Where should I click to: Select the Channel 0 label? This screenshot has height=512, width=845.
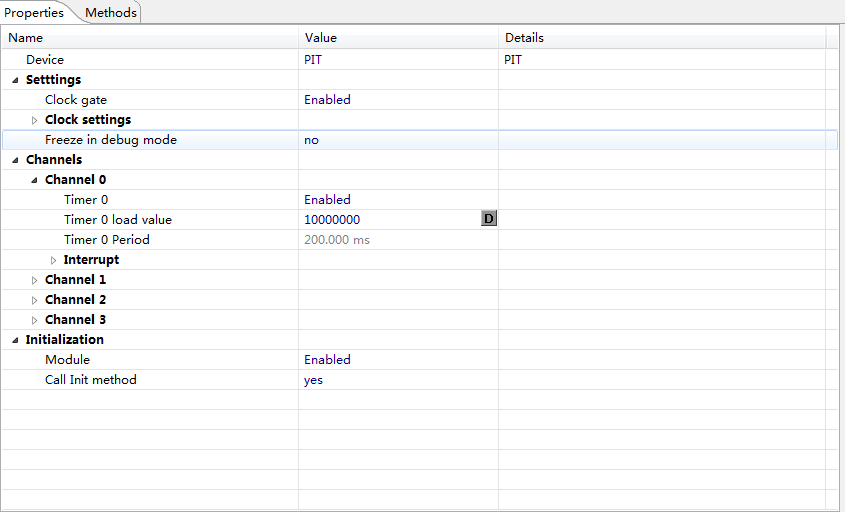point(75,179)
